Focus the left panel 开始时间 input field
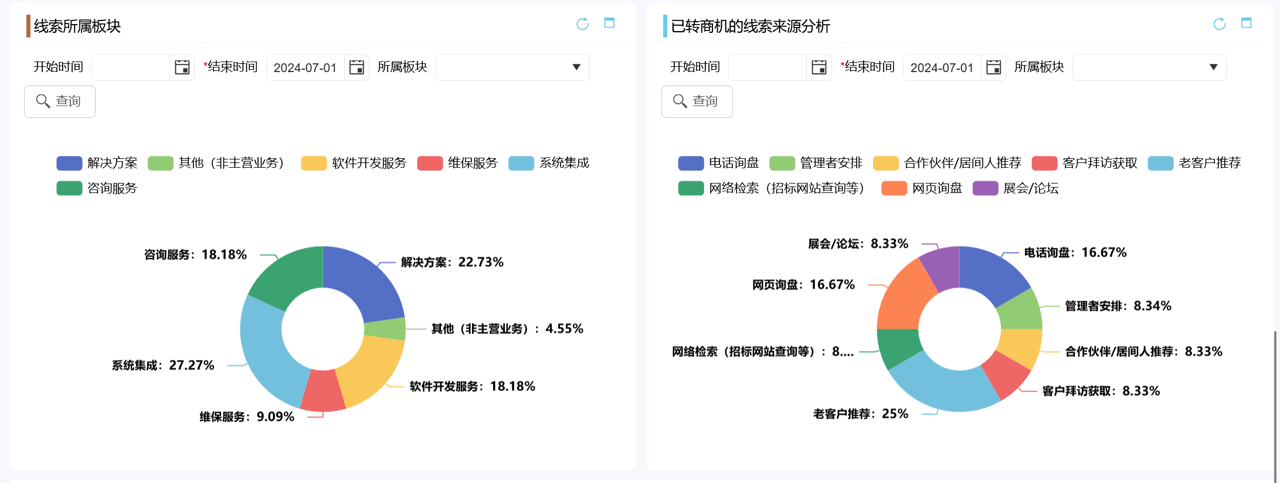Viewport: 1280px width, 483px height. (132, 67)
